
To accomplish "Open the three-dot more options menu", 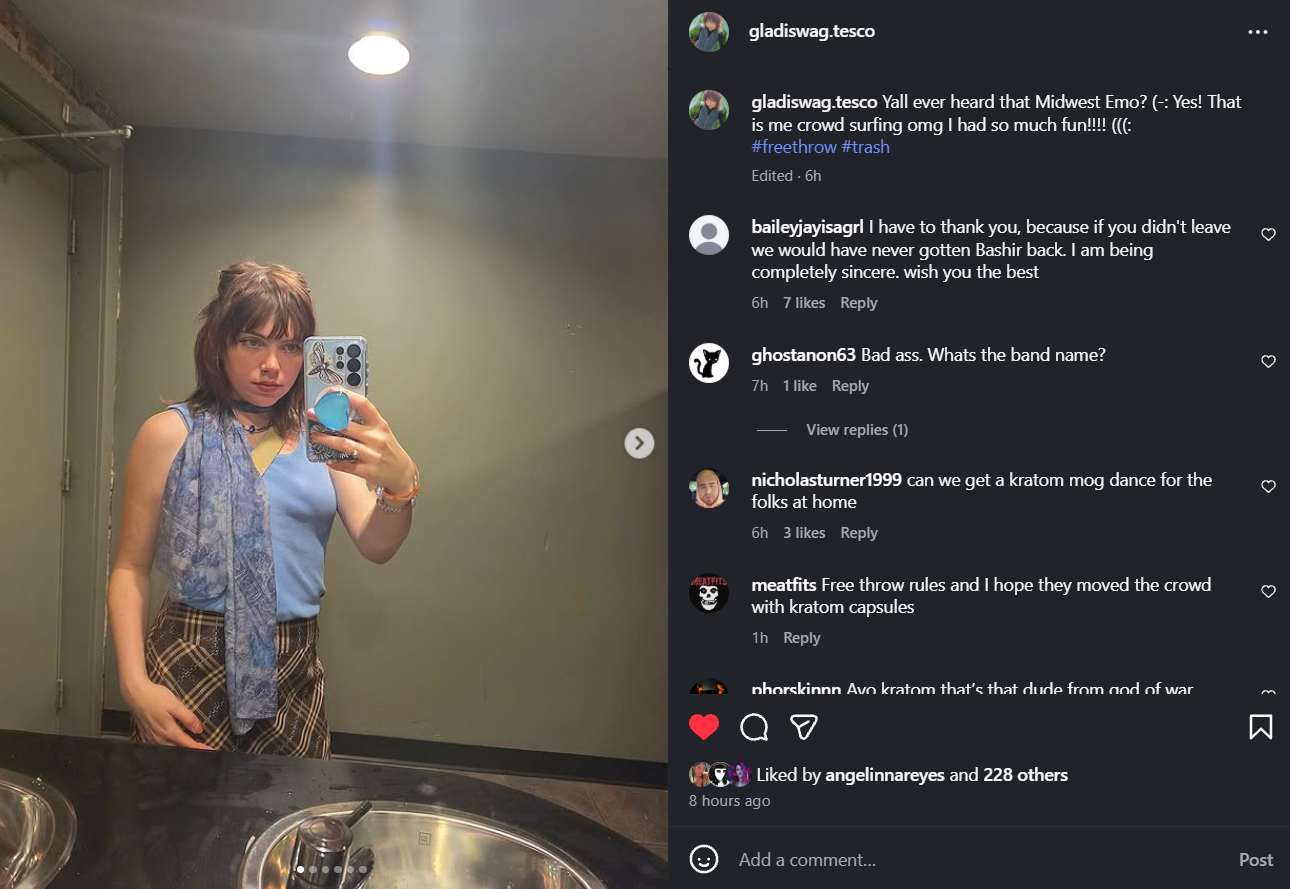I will pos(1257,32).
